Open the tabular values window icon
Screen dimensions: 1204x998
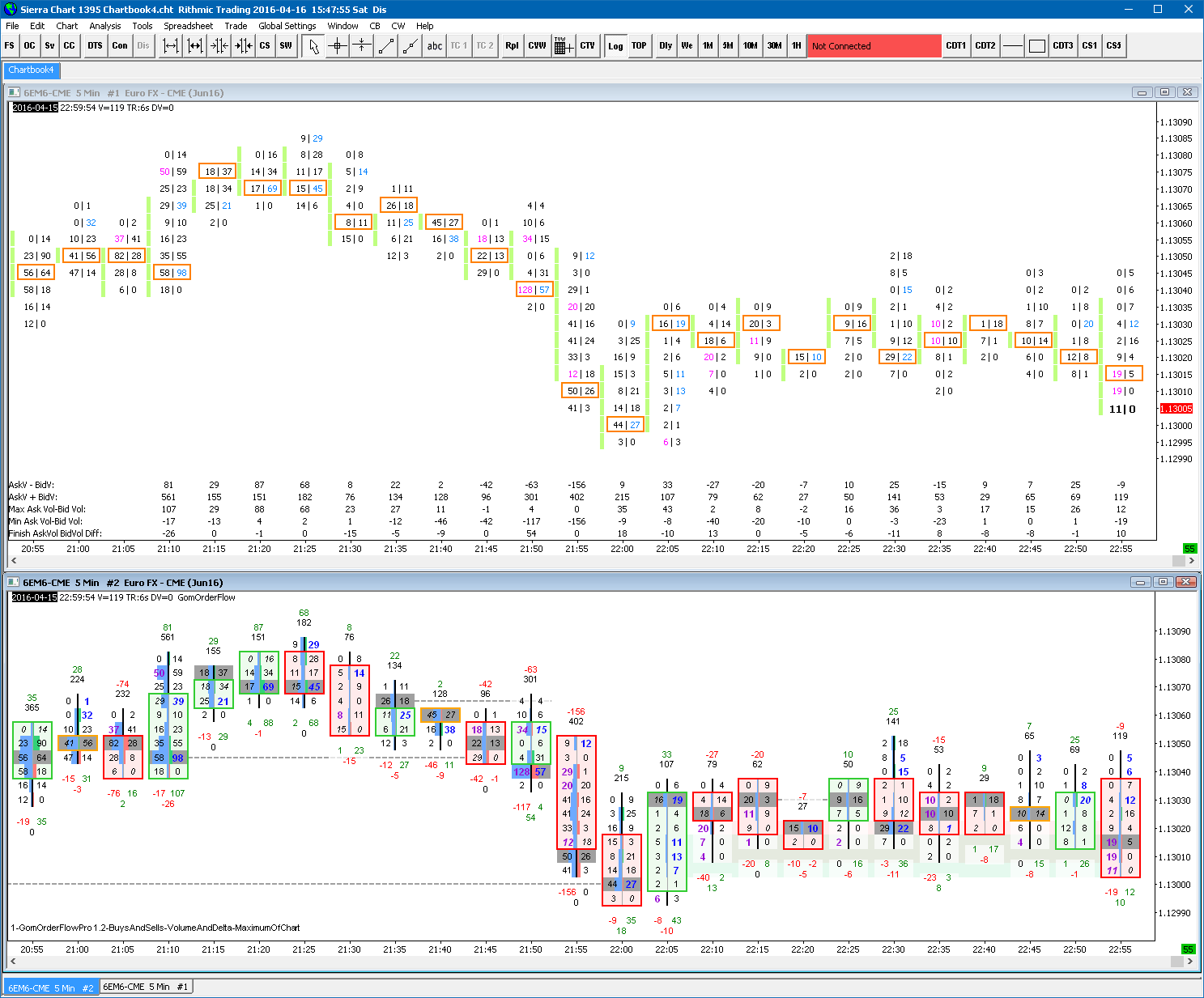point(563,46)
